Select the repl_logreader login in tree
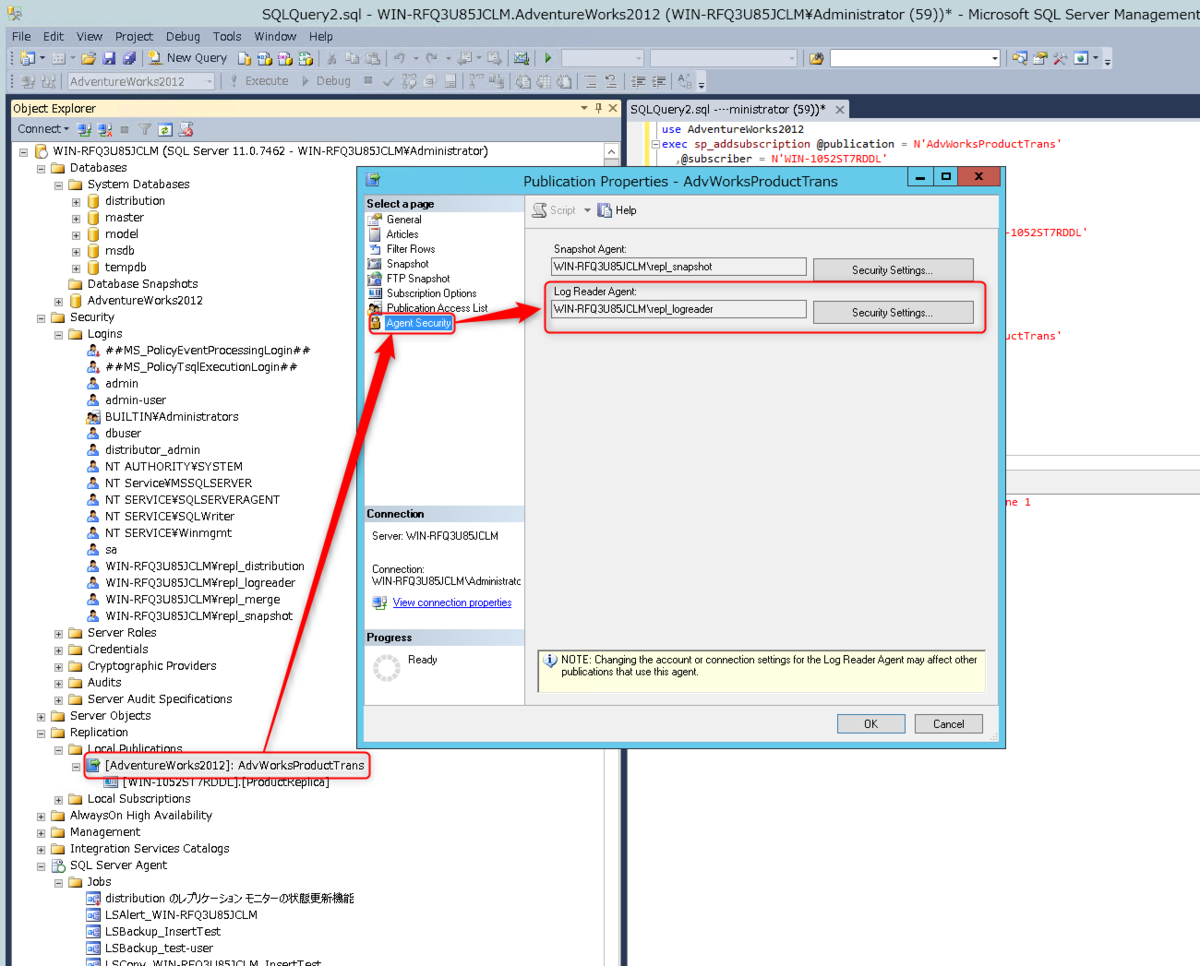1200x966 pixels. click(x=200, y=583)
